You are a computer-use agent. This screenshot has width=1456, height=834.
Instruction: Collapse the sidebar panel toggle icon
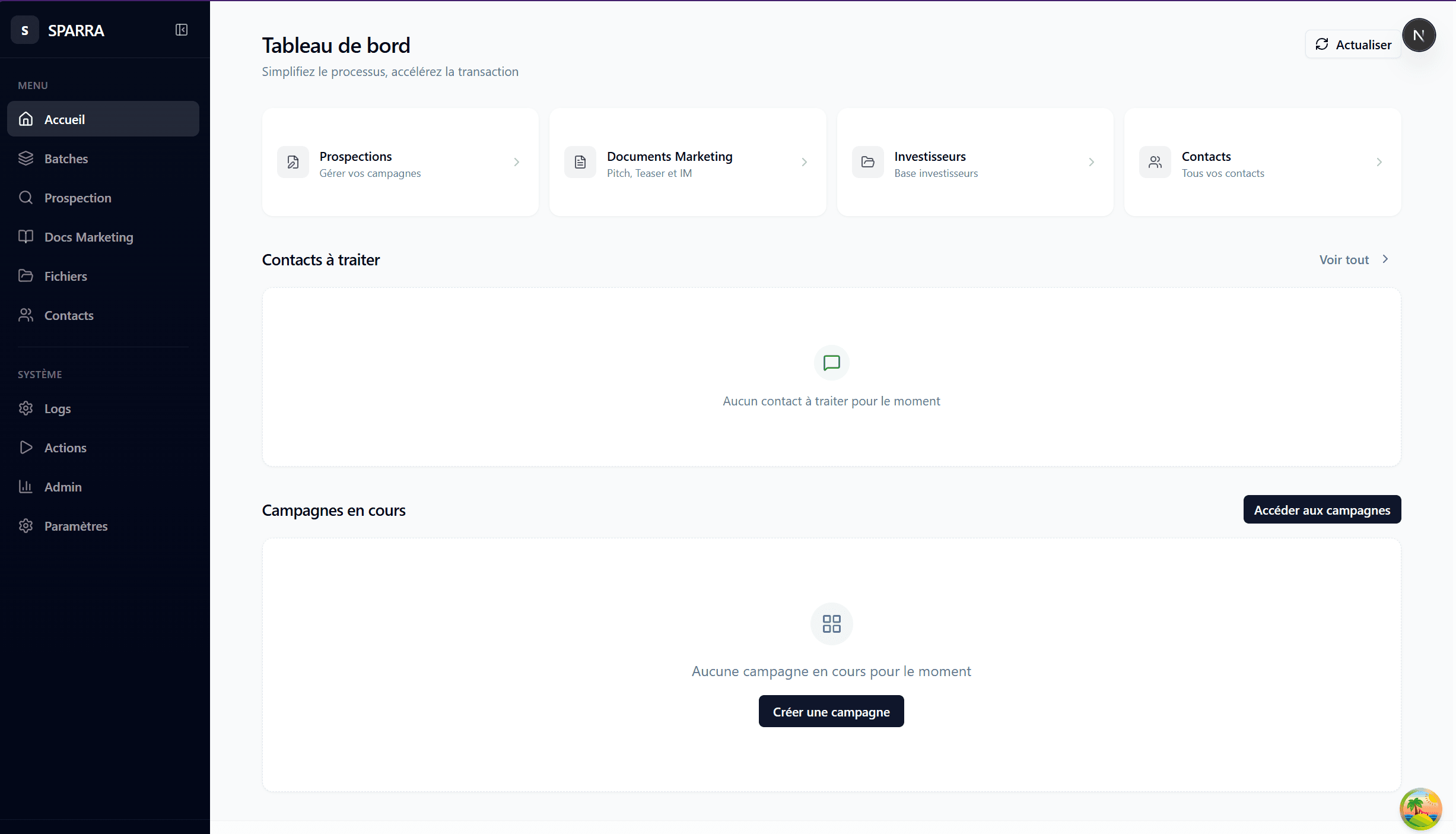(x=182, y=30)
